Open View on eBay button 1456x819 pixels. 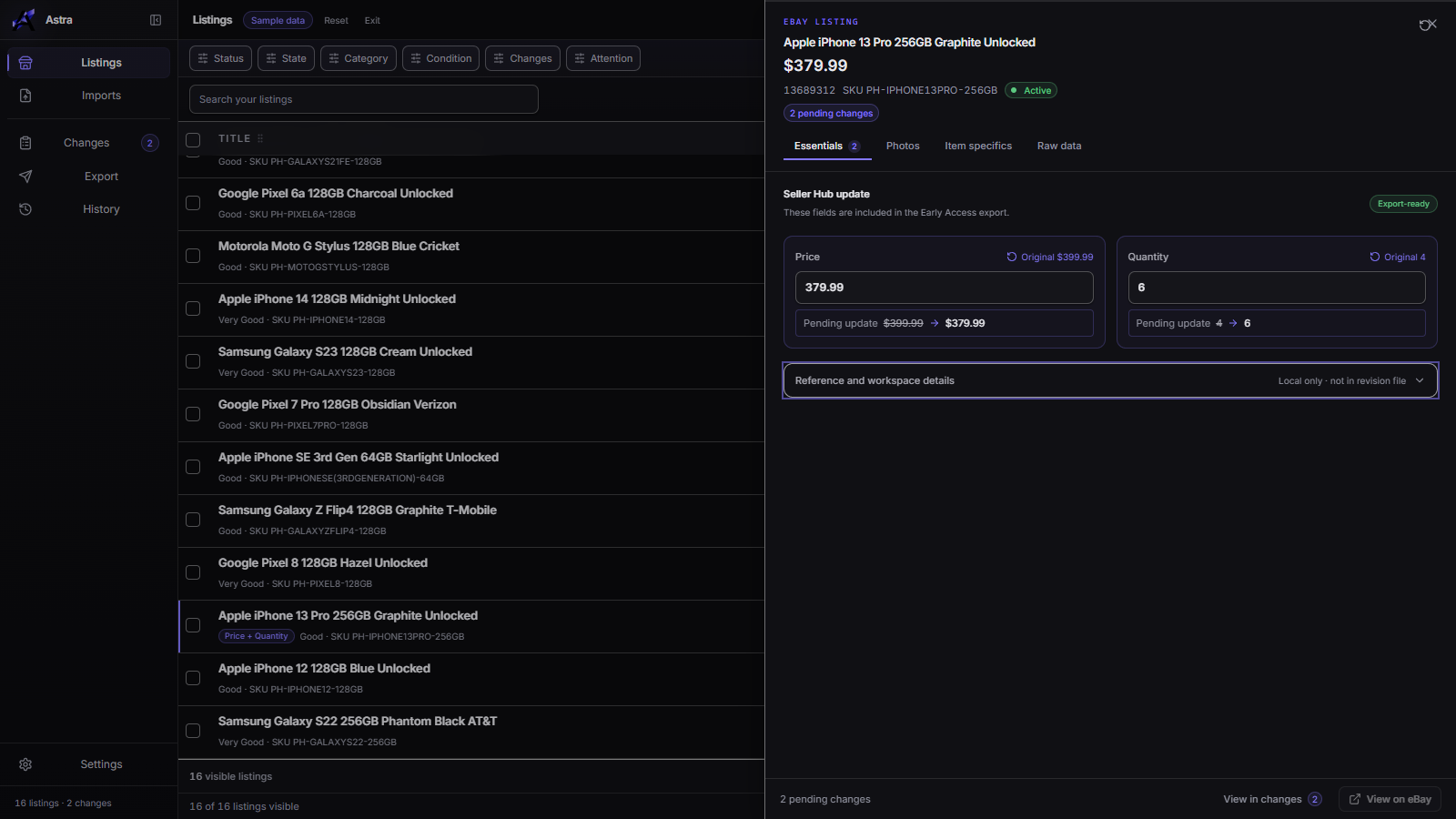click(1390, 799)
